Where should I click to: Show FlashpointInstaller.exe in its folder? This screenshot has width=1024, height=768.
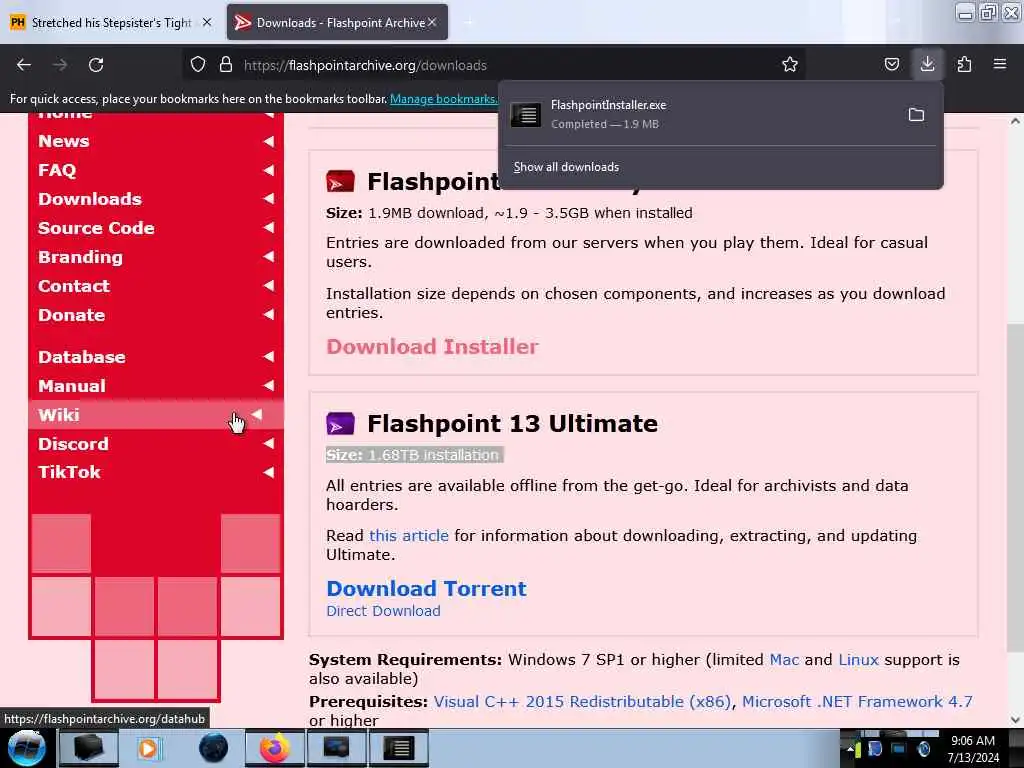click(x=916, y=115)
